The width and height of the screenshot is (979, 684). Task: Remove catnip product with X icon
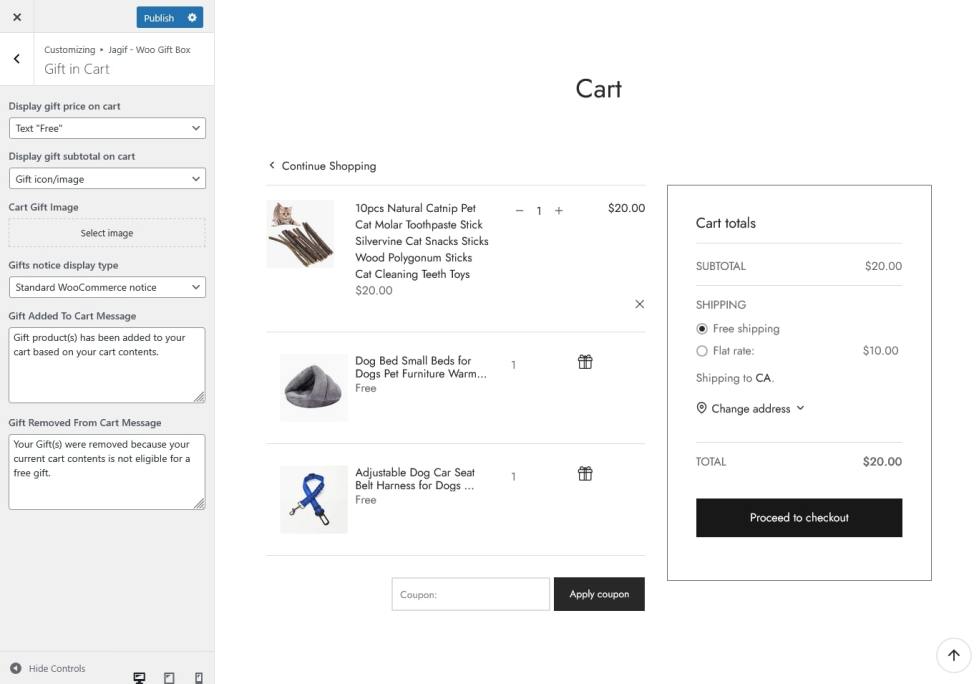click(x=639, y=304)
